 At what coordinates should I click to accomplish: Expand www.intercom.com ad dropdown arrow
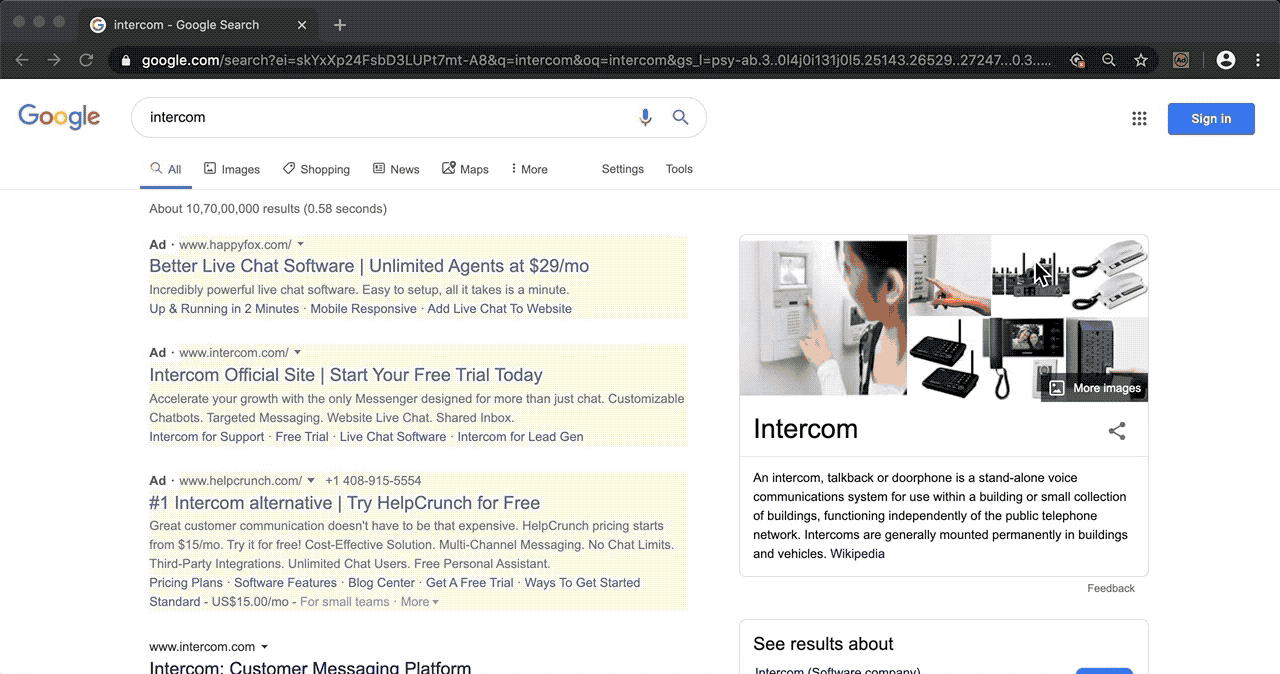pos(297,352)
